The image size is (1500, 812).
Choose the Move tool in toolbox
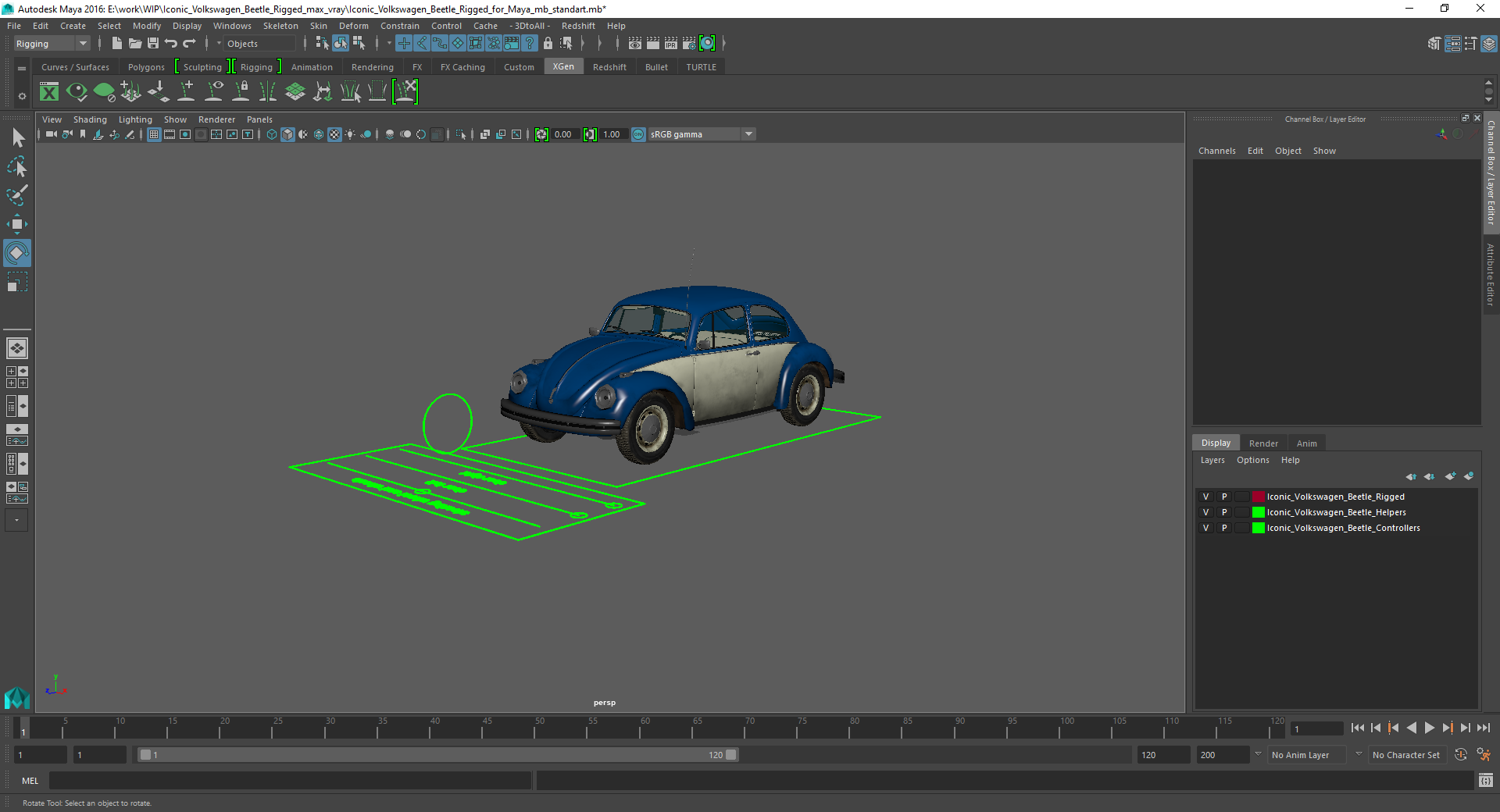pyautogui.click(x=17, y=224)
